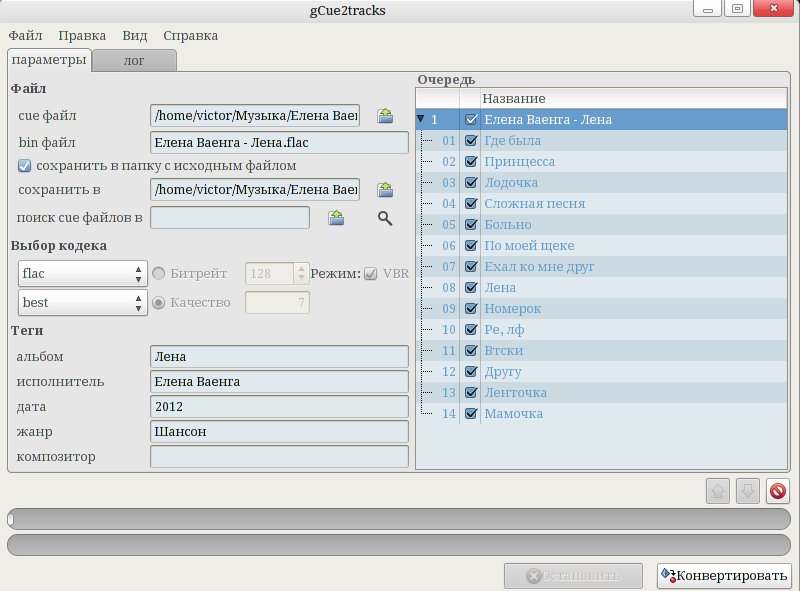Switch to the лог tab
Image resolution: width=800 pixels, height=591 pixels.
pyautogui.click(x=134, y=61)
